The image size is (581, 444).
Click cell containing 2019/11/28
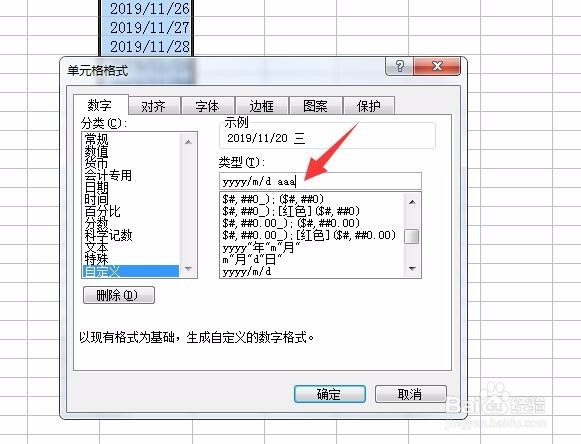pyautogui.click(x=146, y=46)
